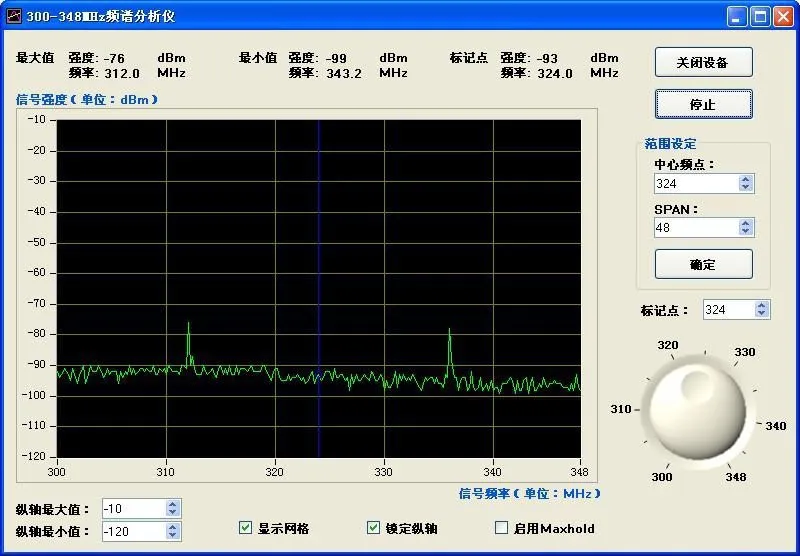Click the 340 mark on the knob dial
This screenshot has width=800, height=556.
(x=776, y=426)
